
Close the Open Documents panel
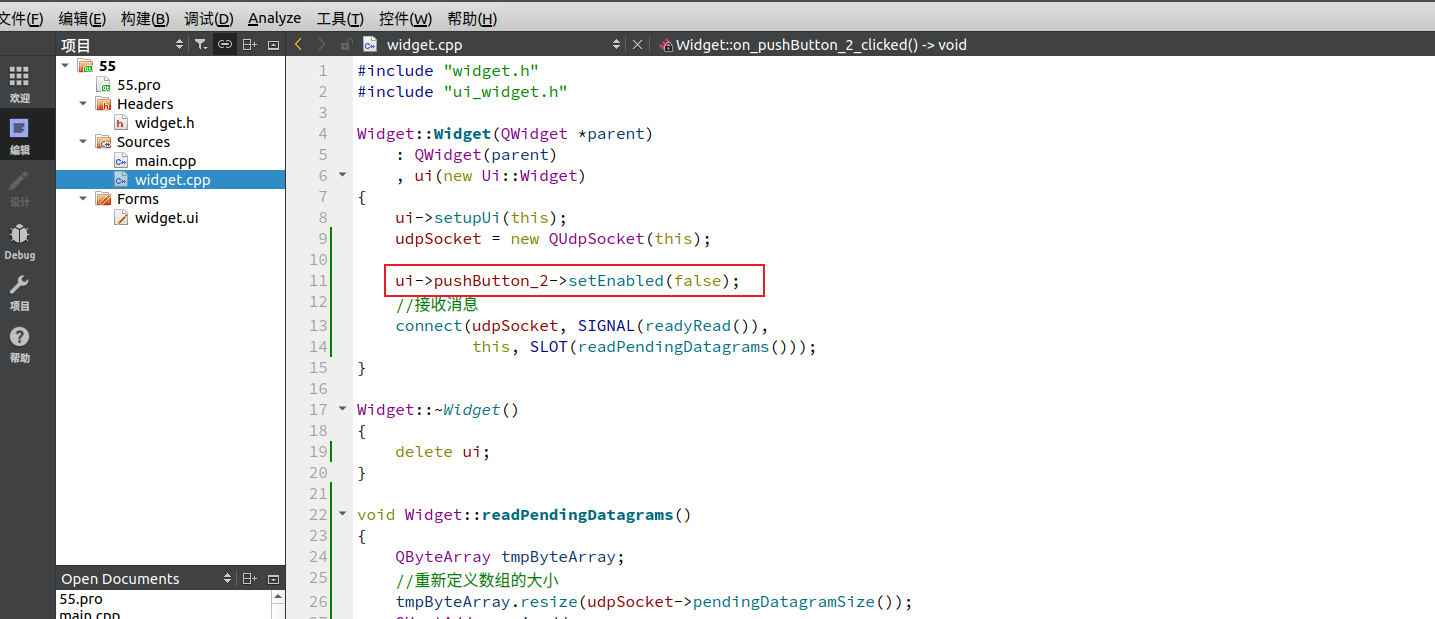tap(273, 579)
